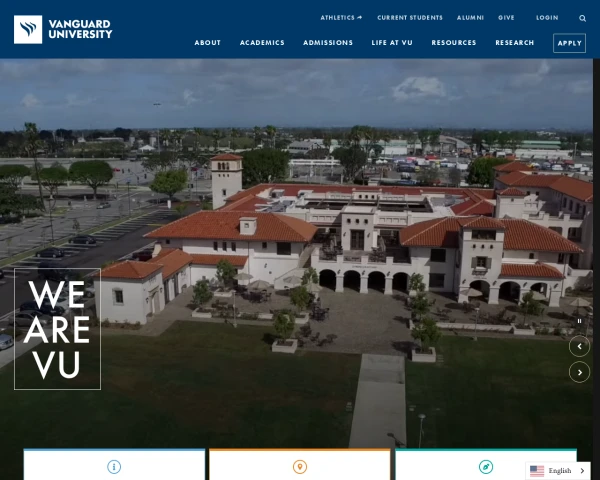
Task: Go to the Alumni page
Action: 470,18
